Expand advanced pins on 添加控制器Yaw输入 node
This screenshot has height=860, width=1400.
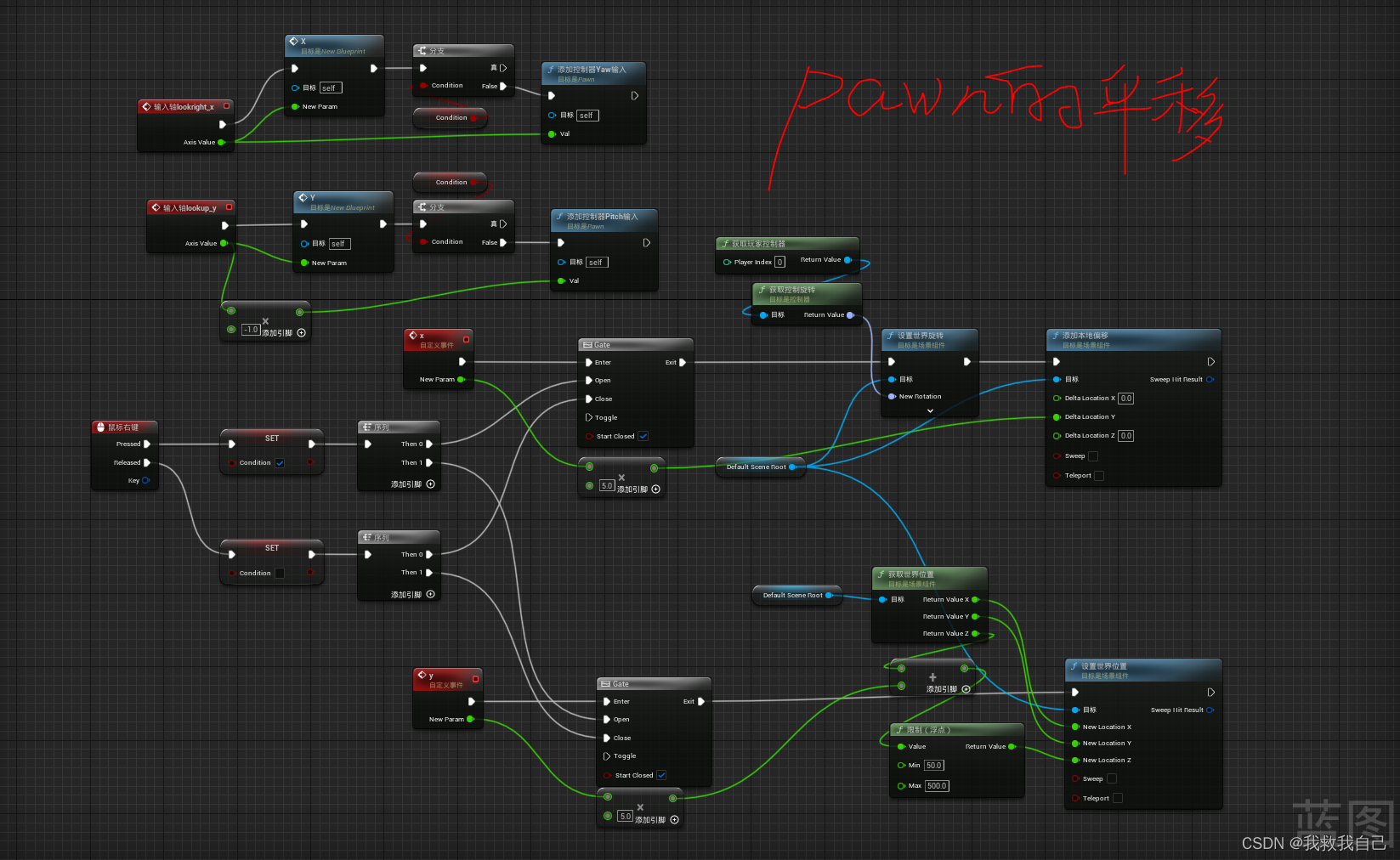633,95
